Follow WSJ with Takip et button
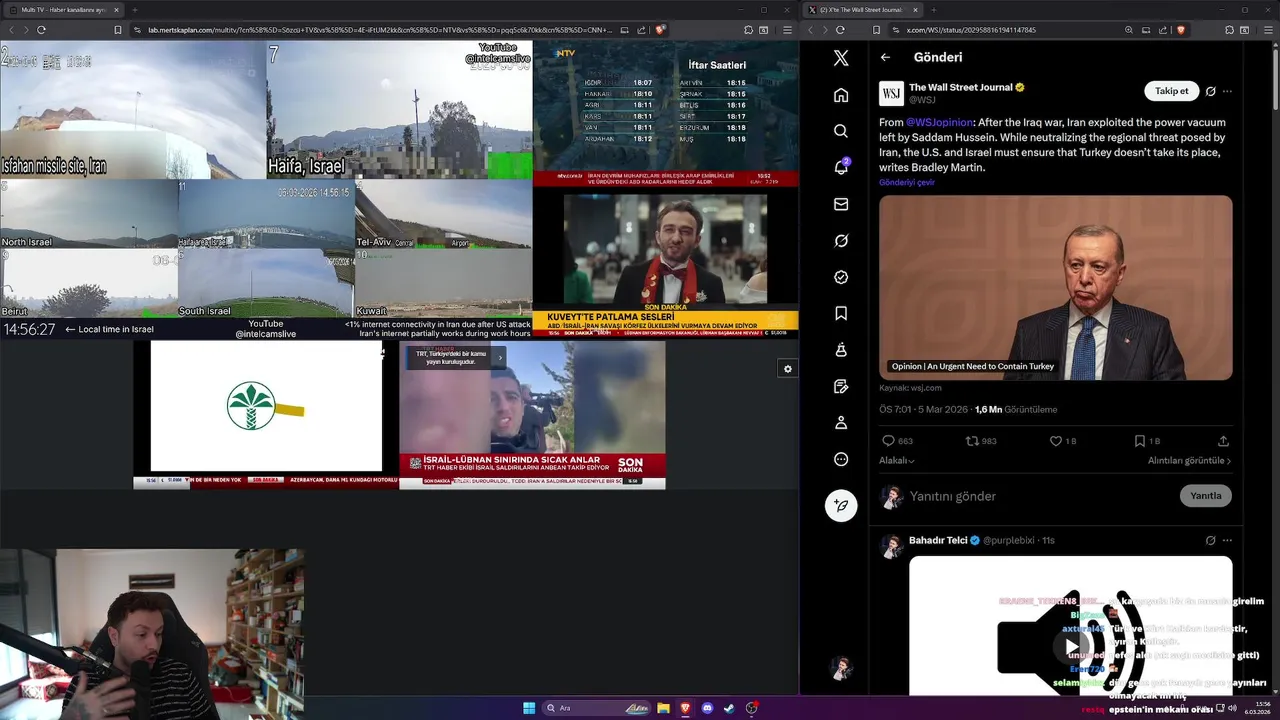Screen dimensions: 1280x720 pyautogui.click(x=1171, y=91)
